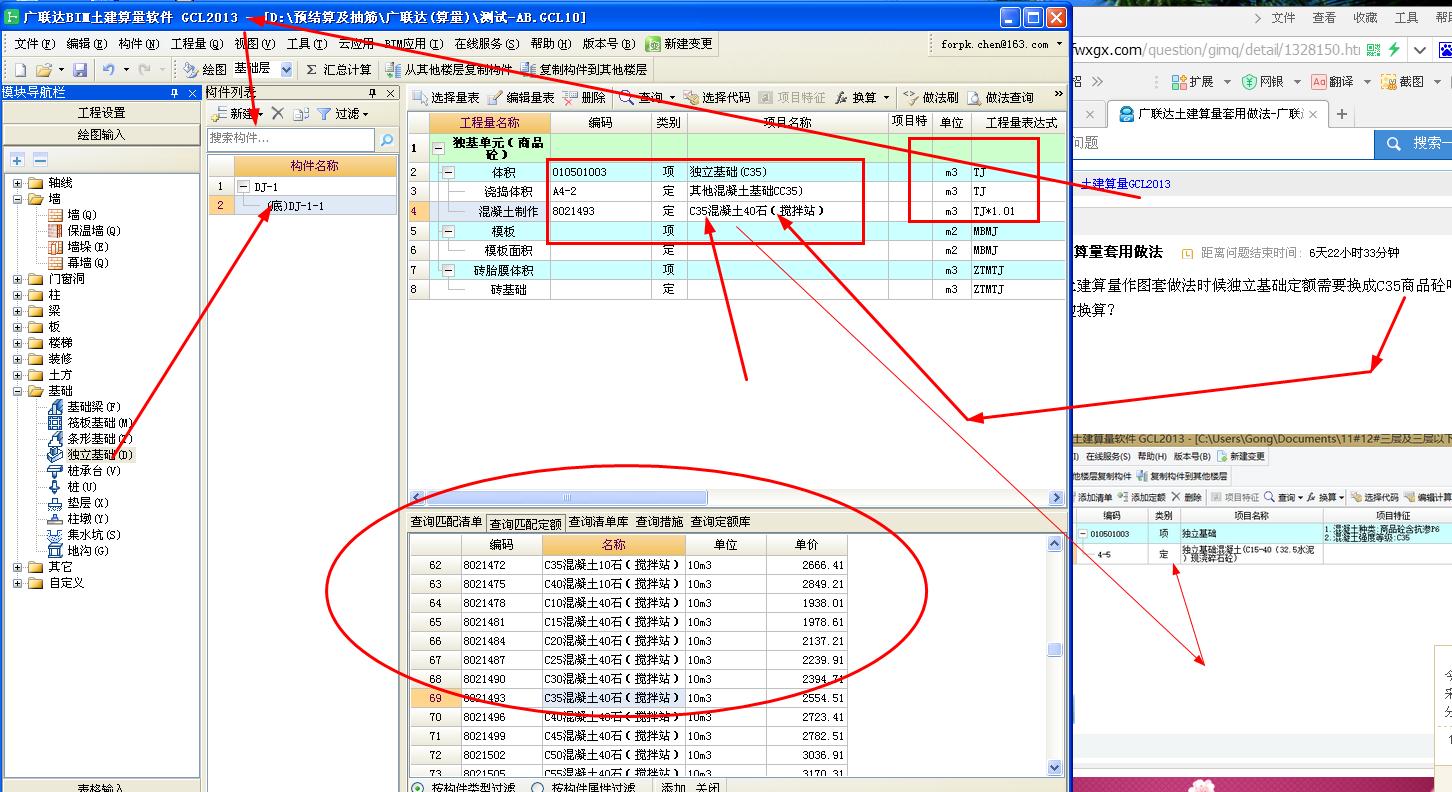The width and height of the screenshot is (1452, 792).
Task: Select 筏板基础(M) in navigation tree
Action: (89, 423)
